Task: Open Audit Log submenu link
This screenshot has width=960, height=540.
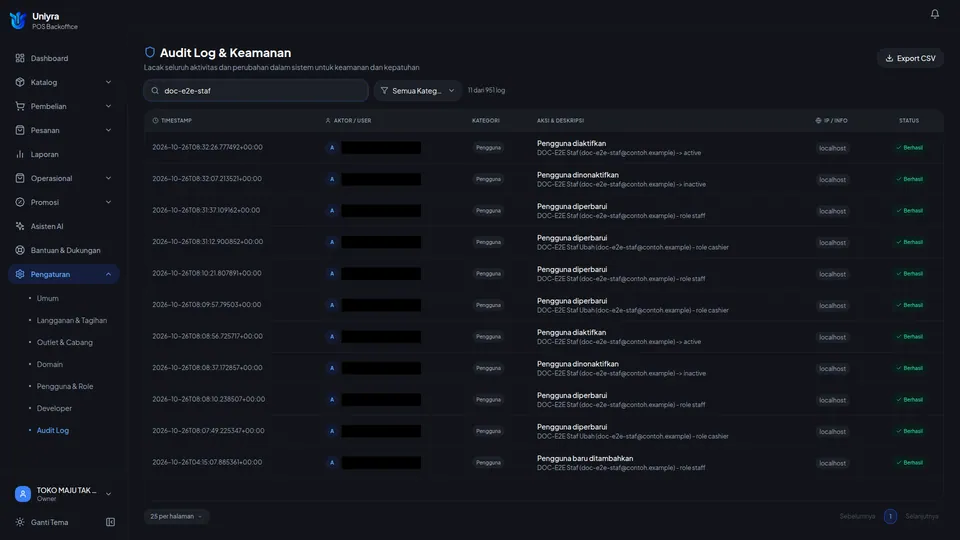Action: coord(53,430)
